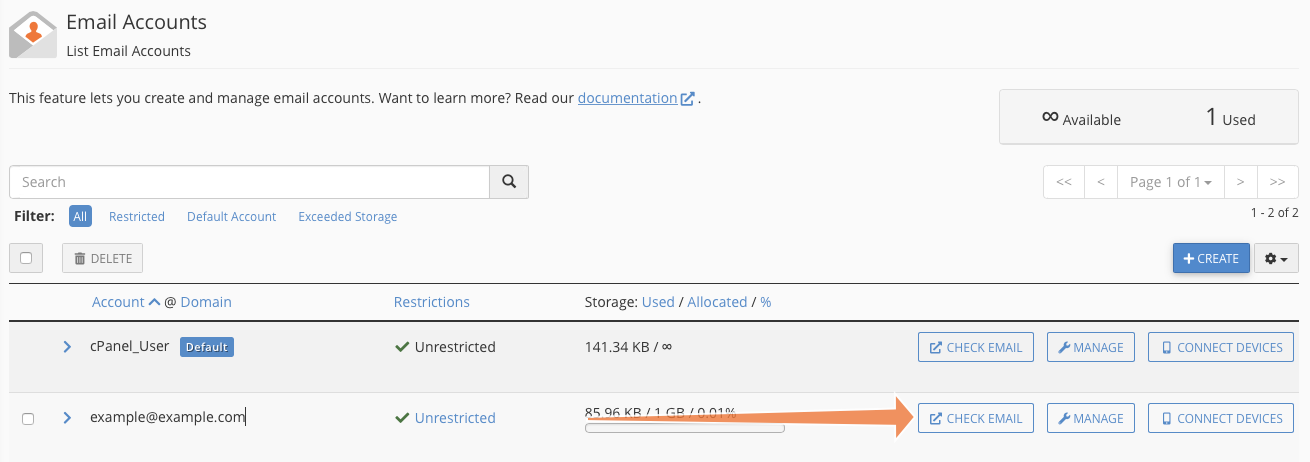Viewport: 1310px width, 462px height.
Task: Select the Restricted filter
Action: (137, 216)
